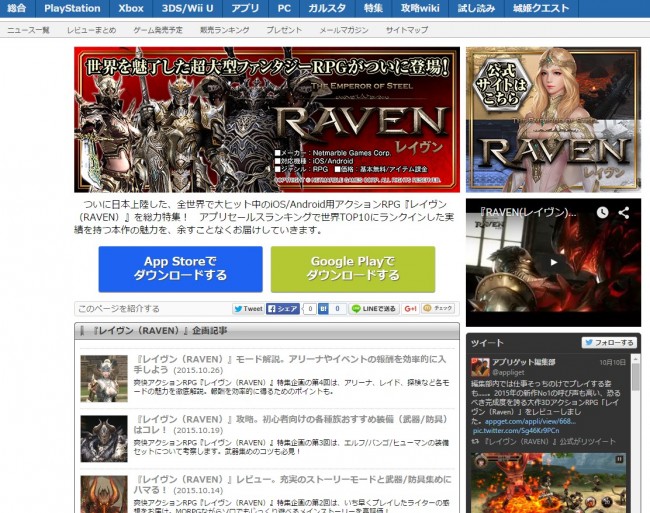
Task: Open the レビュー article (2015.10.14)
Action: pos(292,484)
